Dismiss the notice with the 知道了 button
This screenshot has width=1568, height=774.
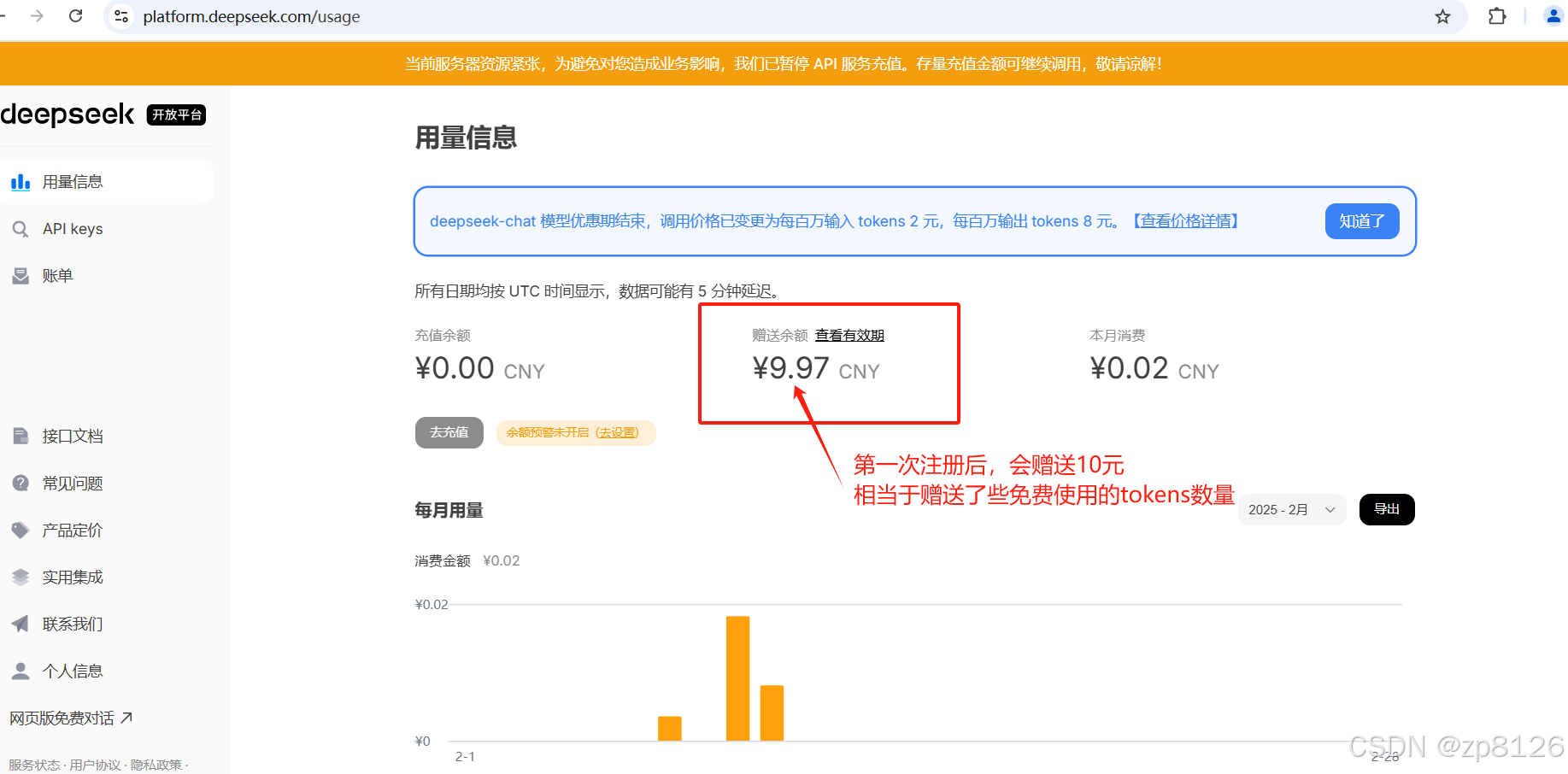click(1362, 221)
